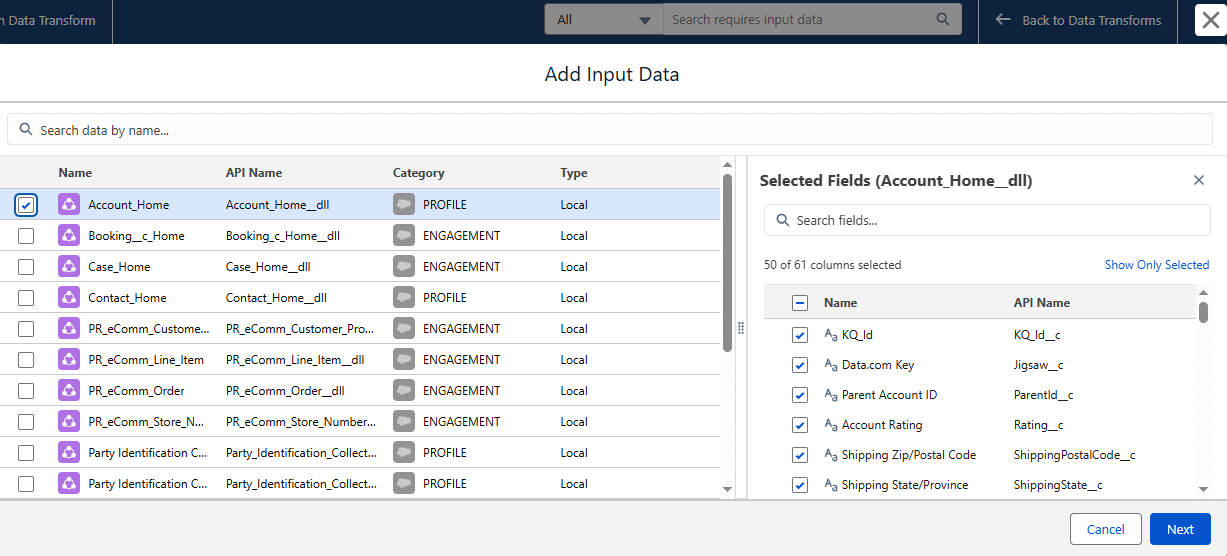Click the cloud icon in Contact_Home's Category cell
1227x556 pixels.
coord(404,298)
